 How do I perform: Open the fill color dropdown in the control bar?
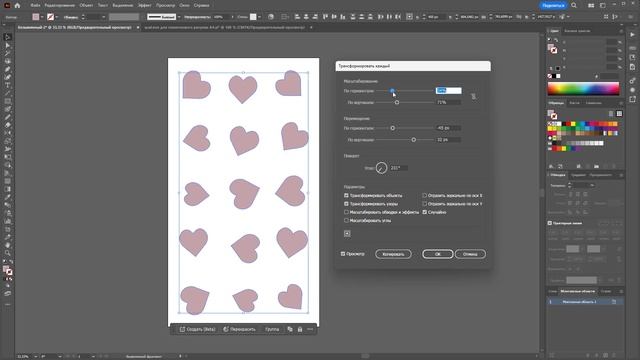pyautogui.click(x=42, y=17)
